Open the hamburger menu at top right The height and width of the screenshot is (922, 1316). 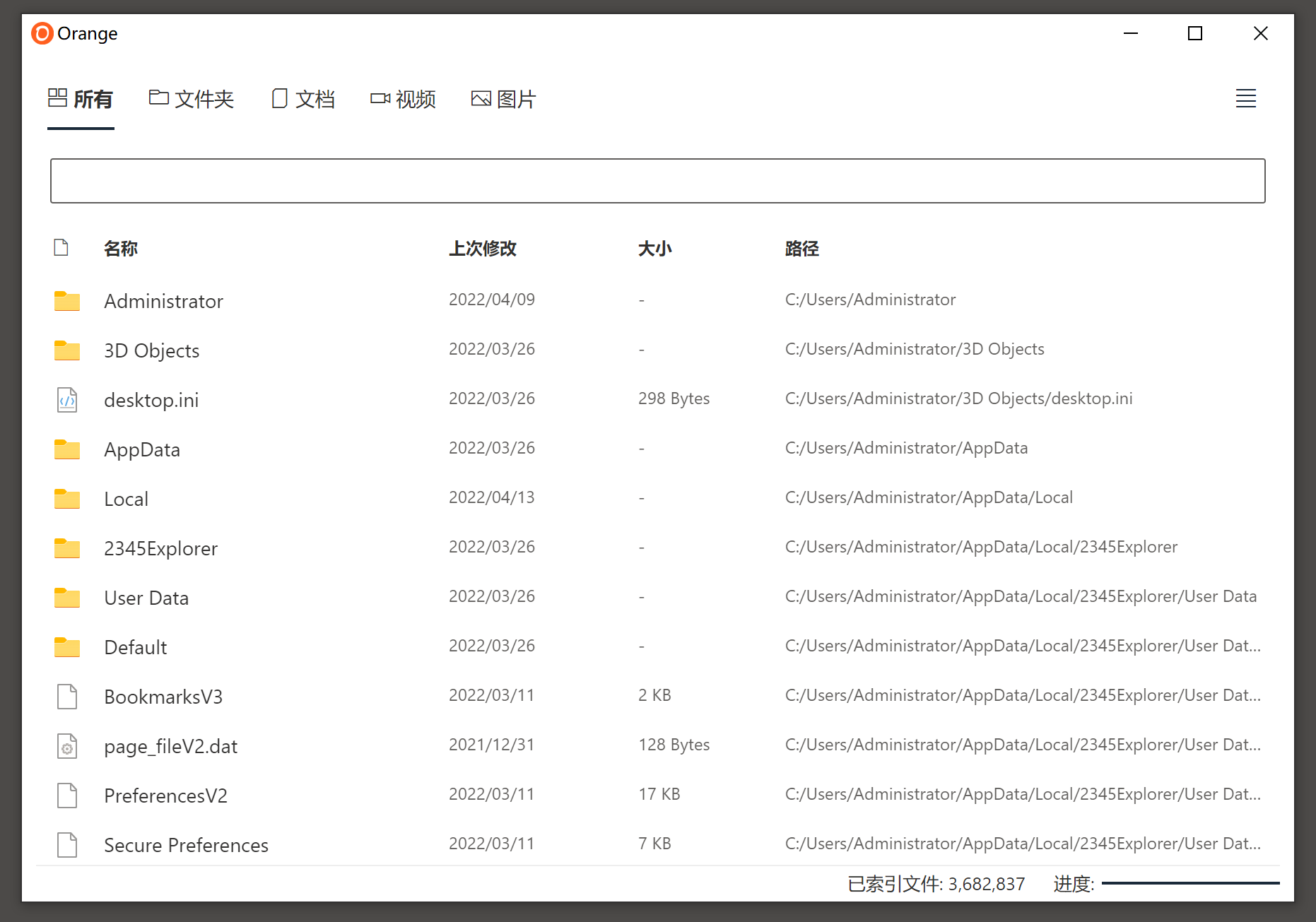tap(1245, 99)
